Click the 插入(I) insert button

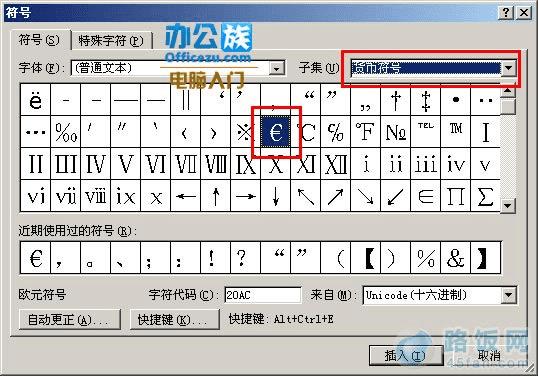[x=406, y=356]
